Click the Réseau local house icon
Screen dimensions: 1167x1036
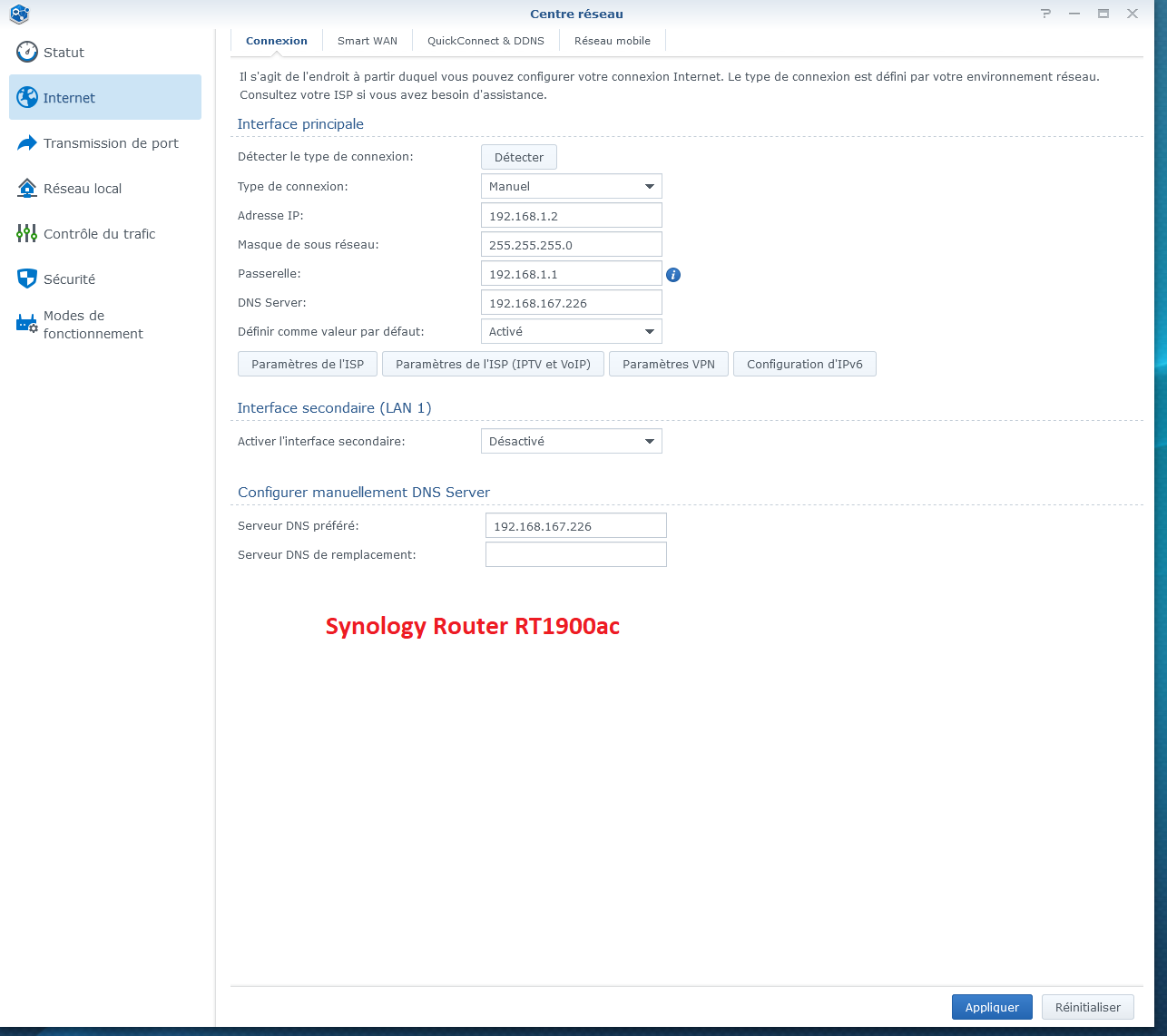27,188
